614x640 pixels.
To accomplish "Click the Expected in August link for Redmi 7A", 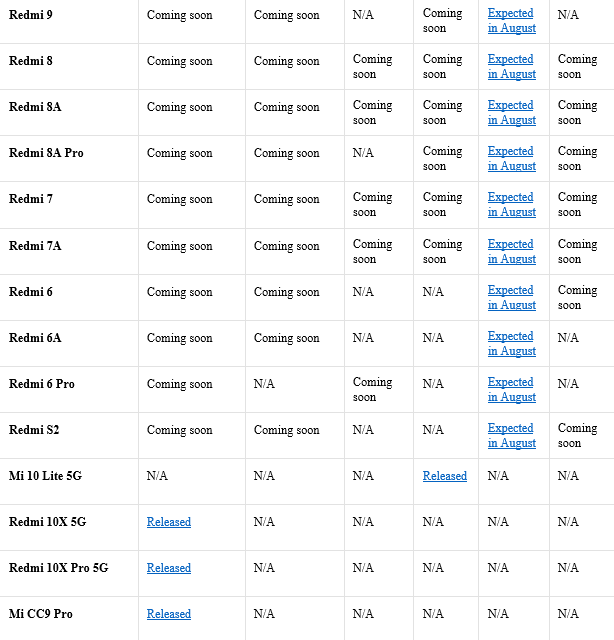I will point(511,252).
